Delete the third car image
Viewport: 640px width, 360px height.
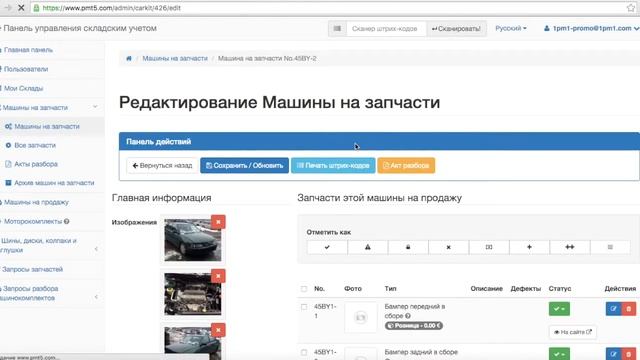(218, 330)
